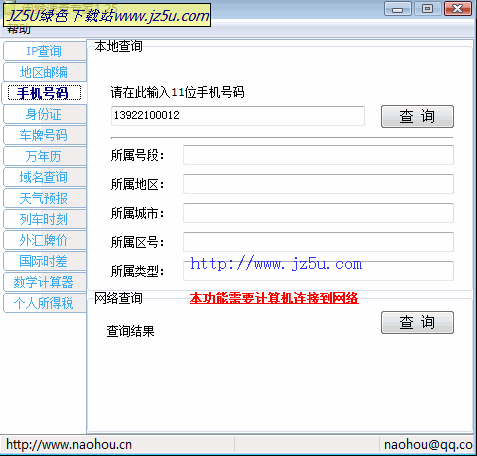Switch to 地区邮编 tab
The height and width of the screenshot is (456, 477).
(x=44, y=72)
